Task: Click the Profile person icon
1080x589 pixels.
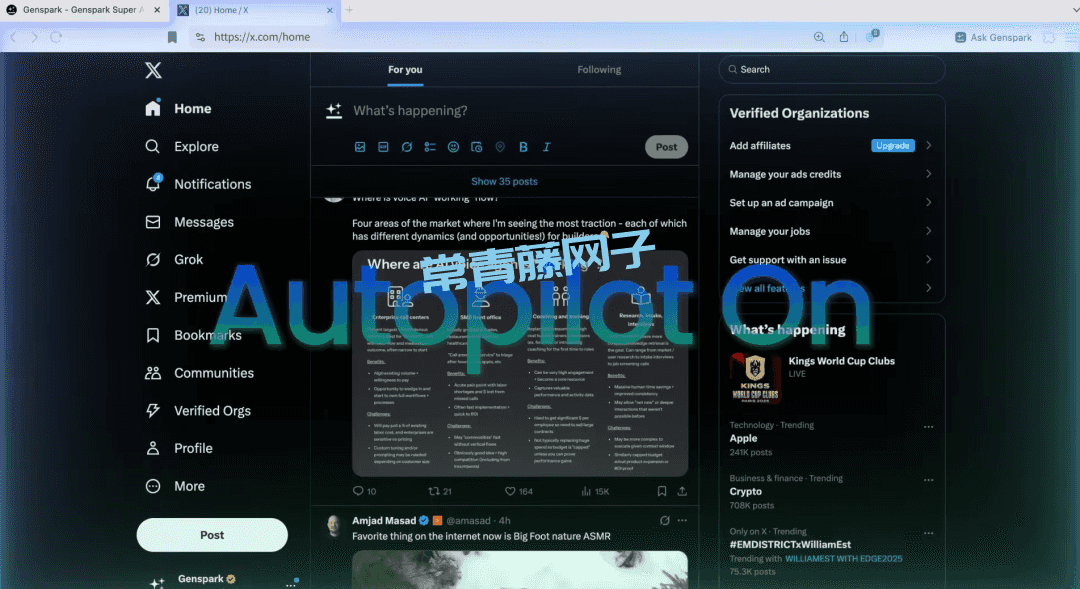Action: coord(153,448)
